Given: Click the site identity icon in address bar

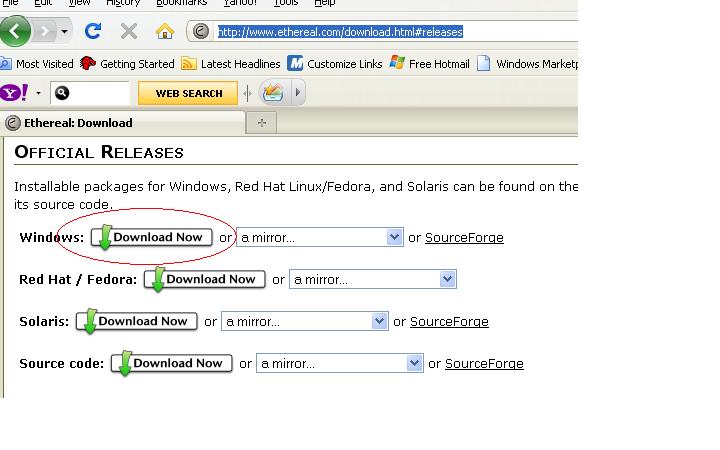Looking at the screenshot, I should pyautogui.click(x=201, y=31).
